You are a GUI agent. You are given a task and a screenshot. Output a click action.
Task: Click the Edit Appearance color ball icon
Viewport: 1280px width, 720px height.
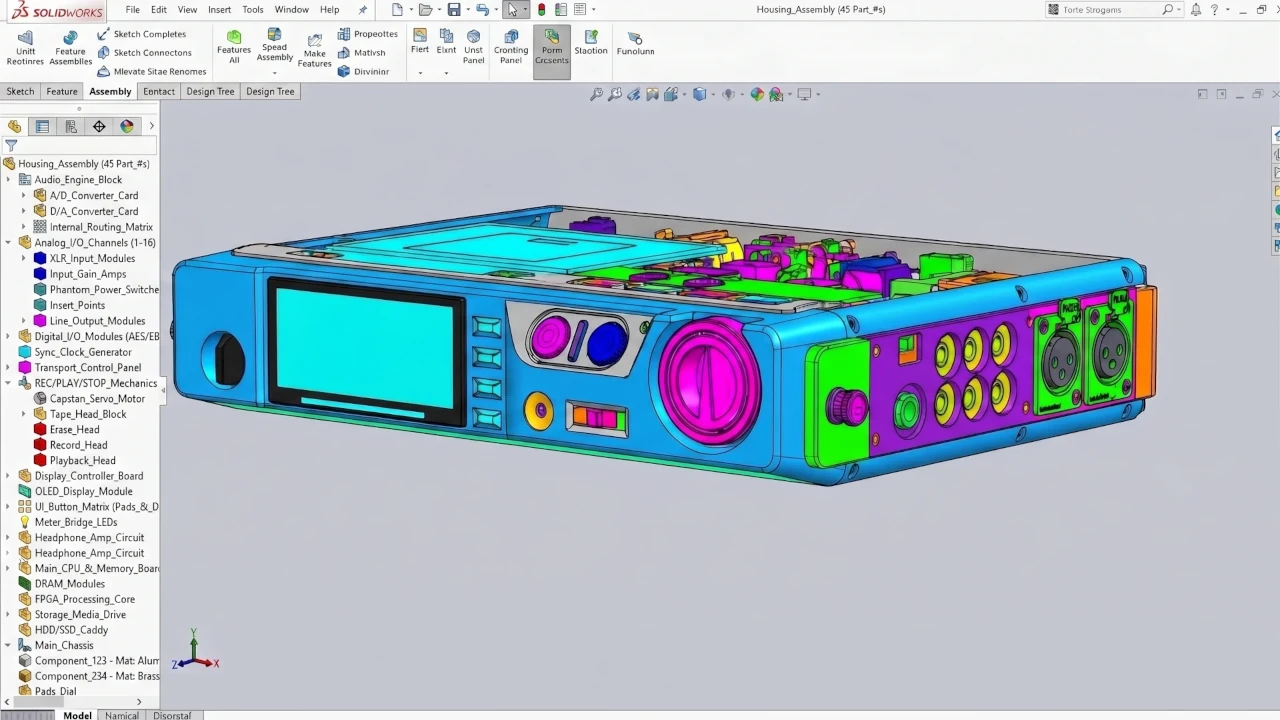pyautogui.click(x=757, y=94)
